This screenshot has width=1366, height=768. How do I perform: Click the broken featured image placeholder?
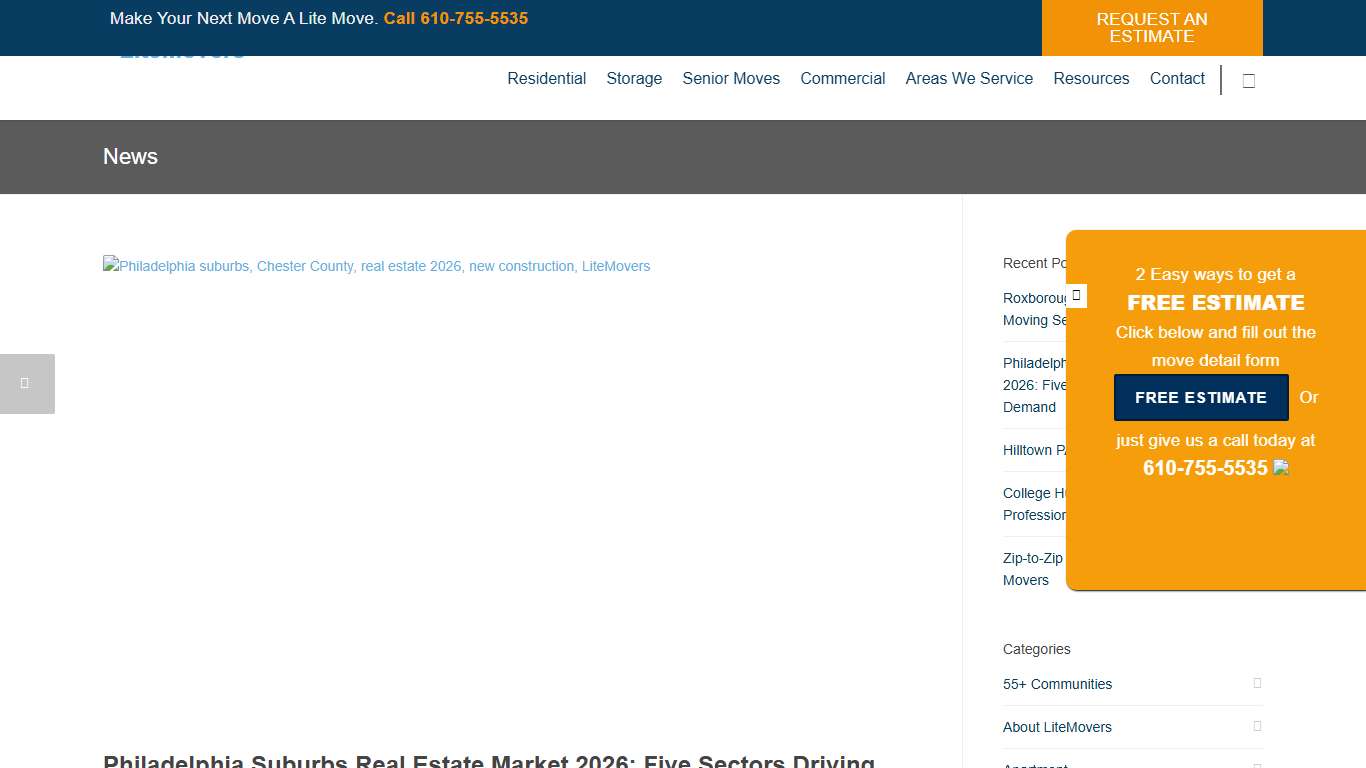376,266
